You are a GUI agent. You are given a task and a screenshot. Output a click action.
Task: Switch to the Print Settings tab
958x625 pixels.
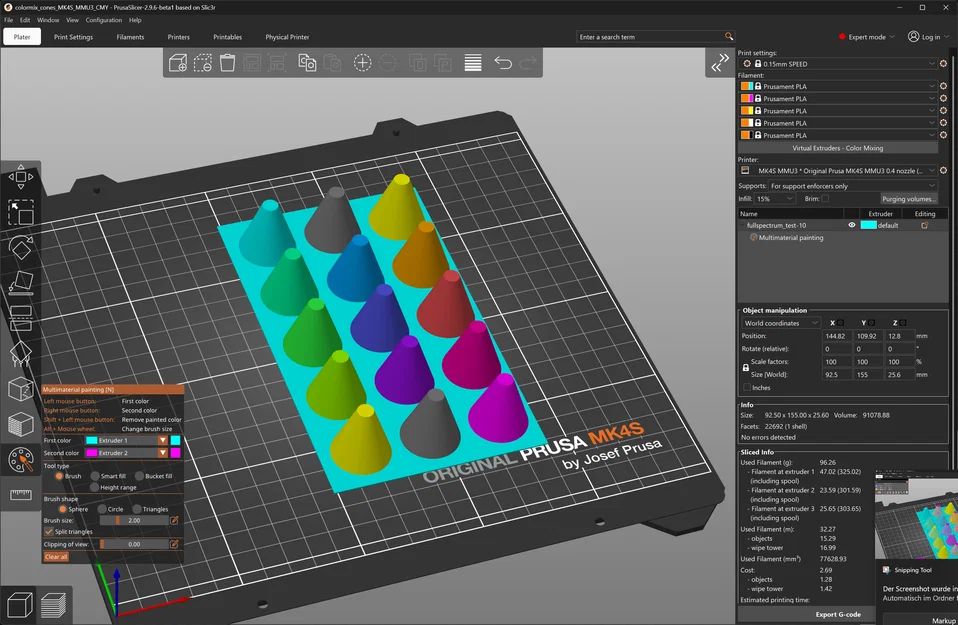point(73,37)
